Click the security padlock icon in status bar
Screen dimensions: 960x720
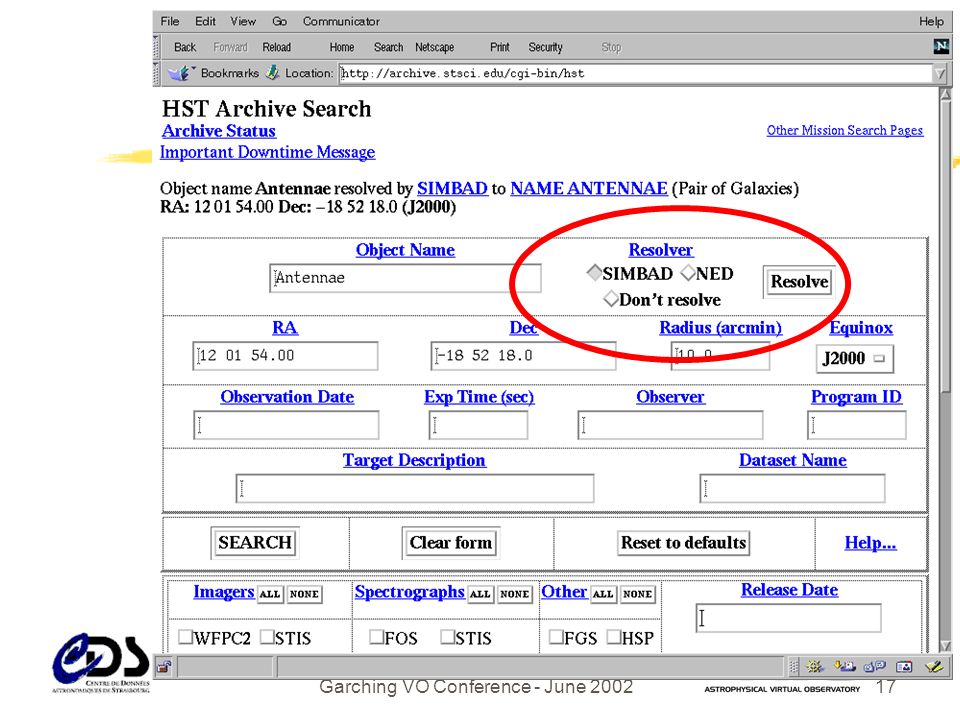coord(163,667)
